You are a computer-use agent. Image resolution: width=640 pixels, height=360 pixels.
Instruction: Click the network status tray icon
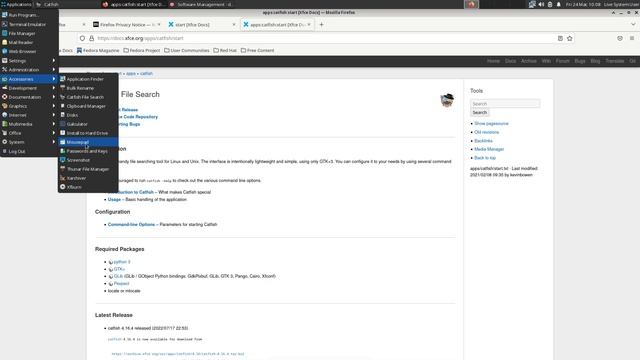point(532,4)
